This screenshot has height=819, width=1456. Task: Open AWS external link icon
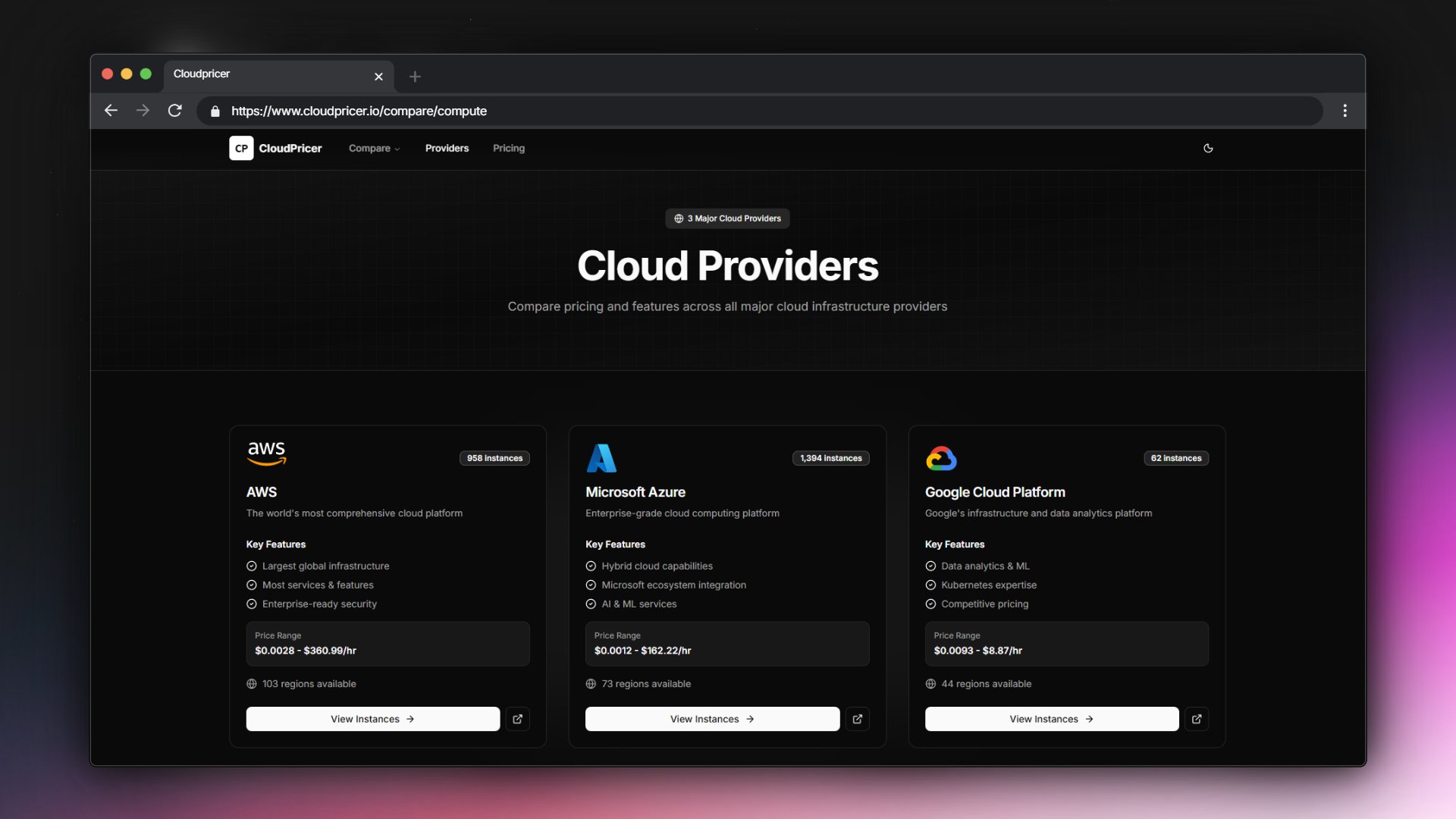click(x=517, y=719)
